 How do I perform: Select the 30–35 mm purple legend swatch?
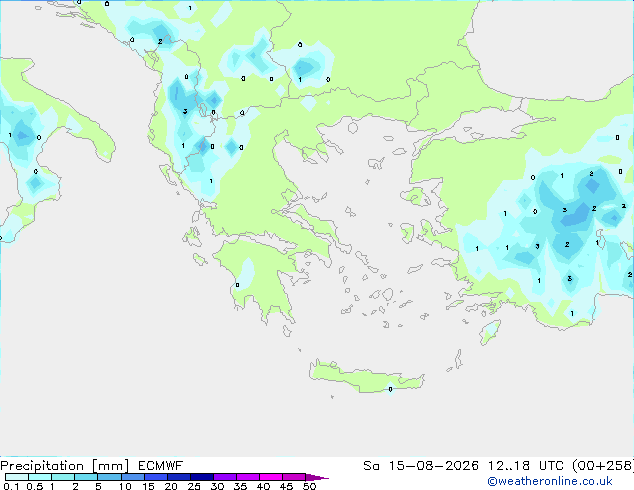(x=225, y=477)
